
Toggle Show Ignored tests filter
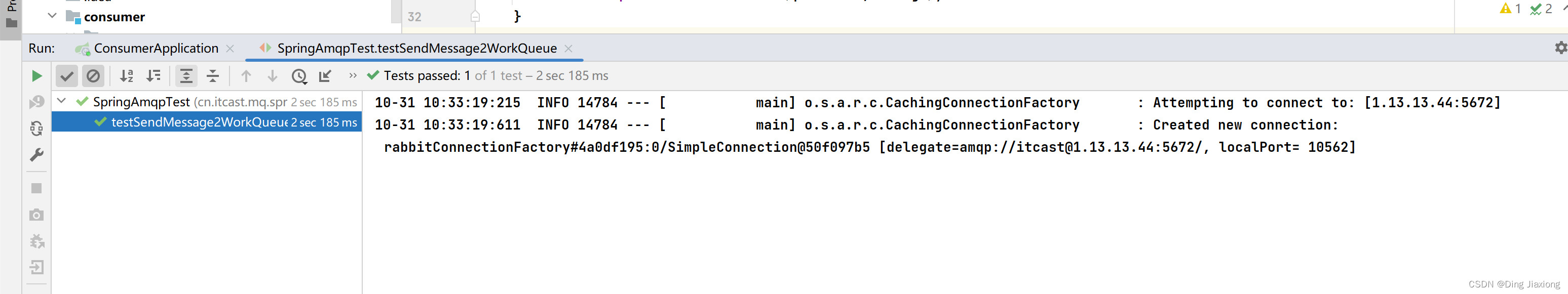[93, 76]
